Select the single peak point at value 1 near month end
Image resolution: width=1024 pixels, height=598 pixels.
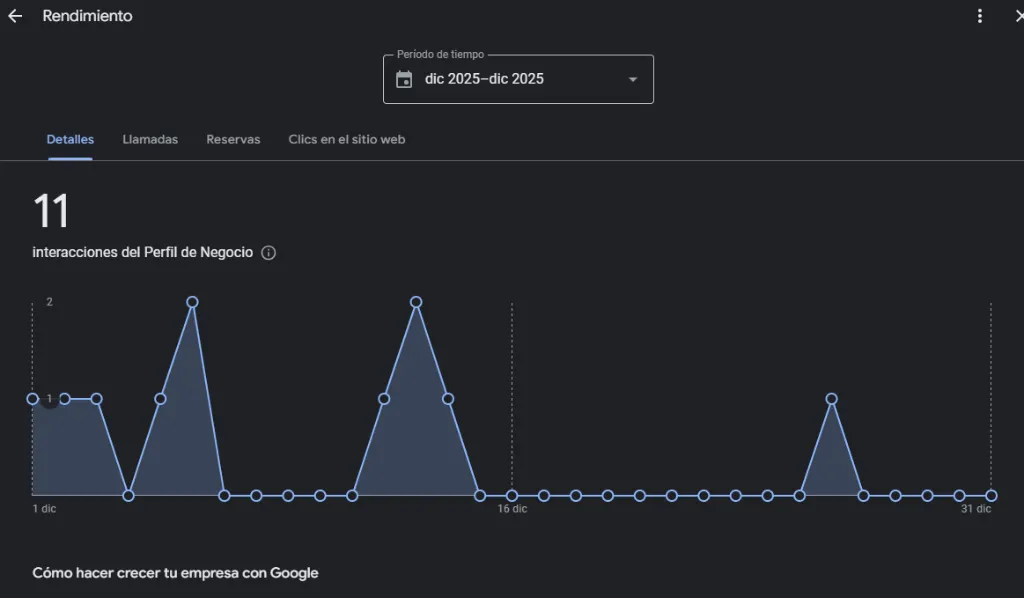click(831, 399)
